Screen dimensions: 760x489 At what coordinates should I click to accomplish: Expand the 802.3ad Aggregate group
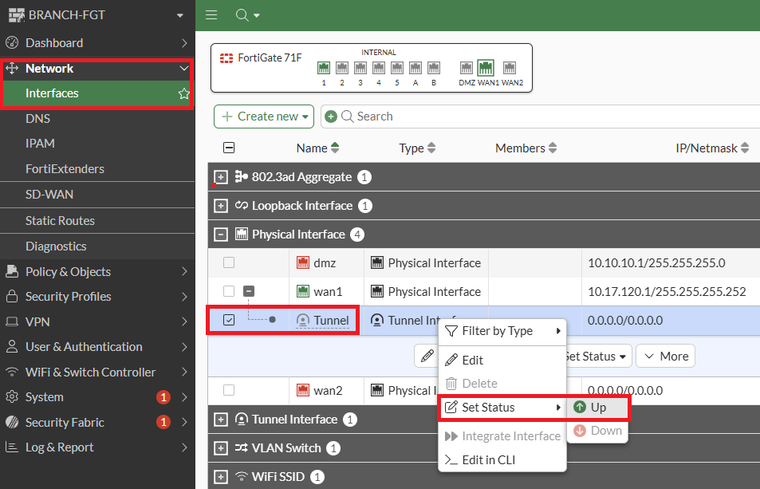(221, 177)
